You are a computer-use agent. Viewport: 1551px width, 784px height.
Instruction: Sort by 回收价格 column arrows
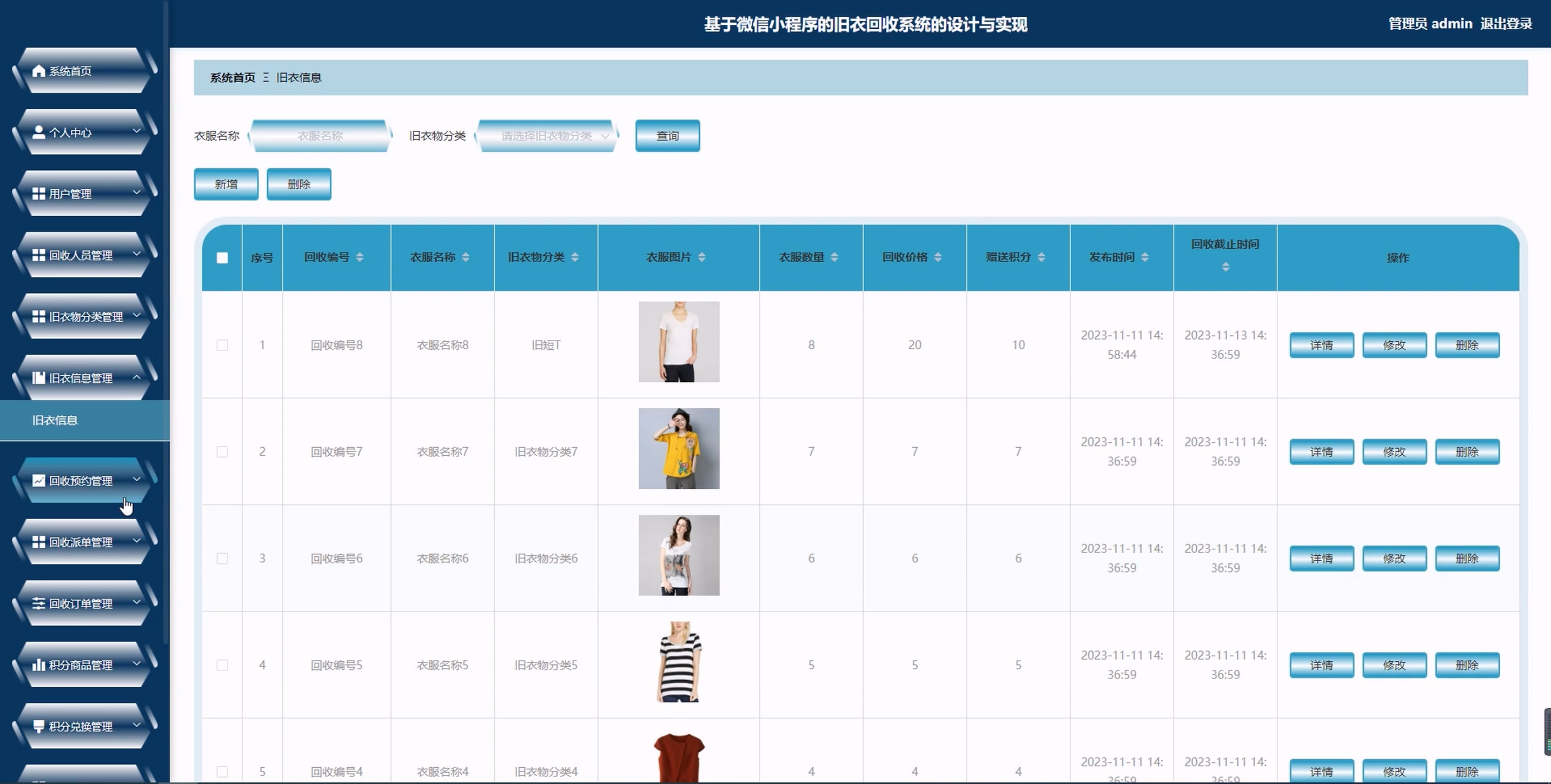pyautogui.click(x=937, y=257)
